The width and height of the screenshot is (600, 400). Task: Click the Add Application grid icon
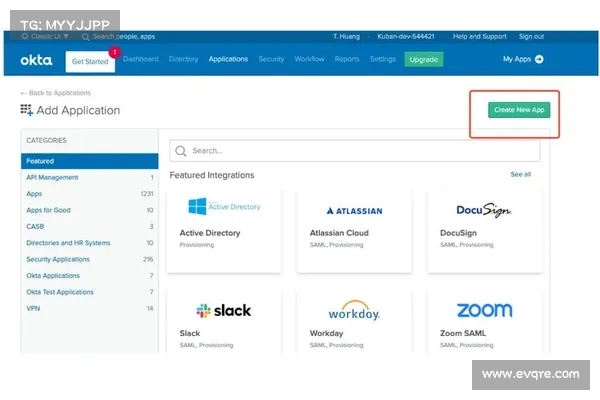(26, 110)
